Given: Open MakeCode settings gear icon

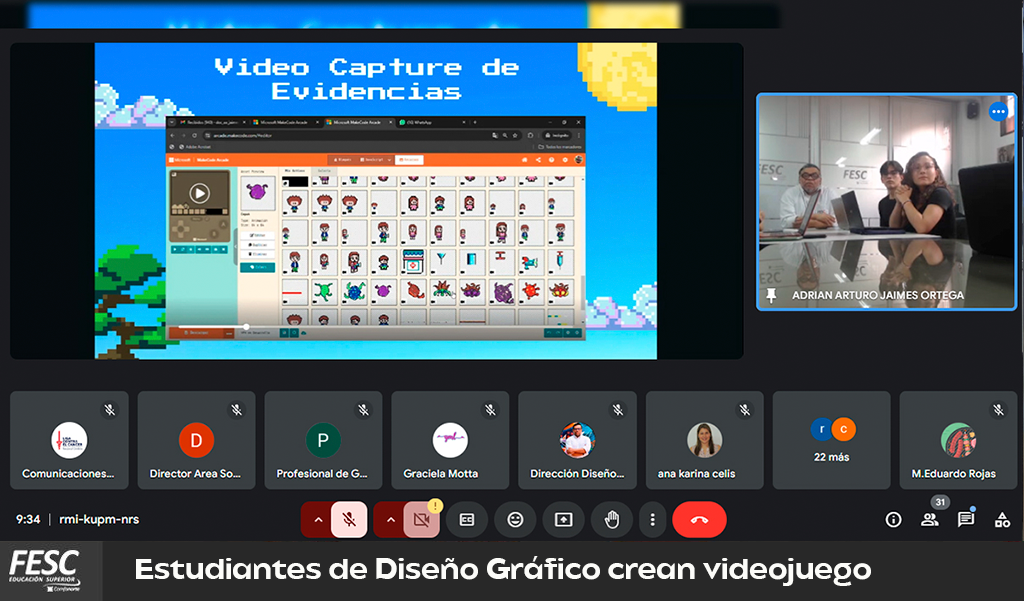Looking at the screenshot, I should coord(565,159).
